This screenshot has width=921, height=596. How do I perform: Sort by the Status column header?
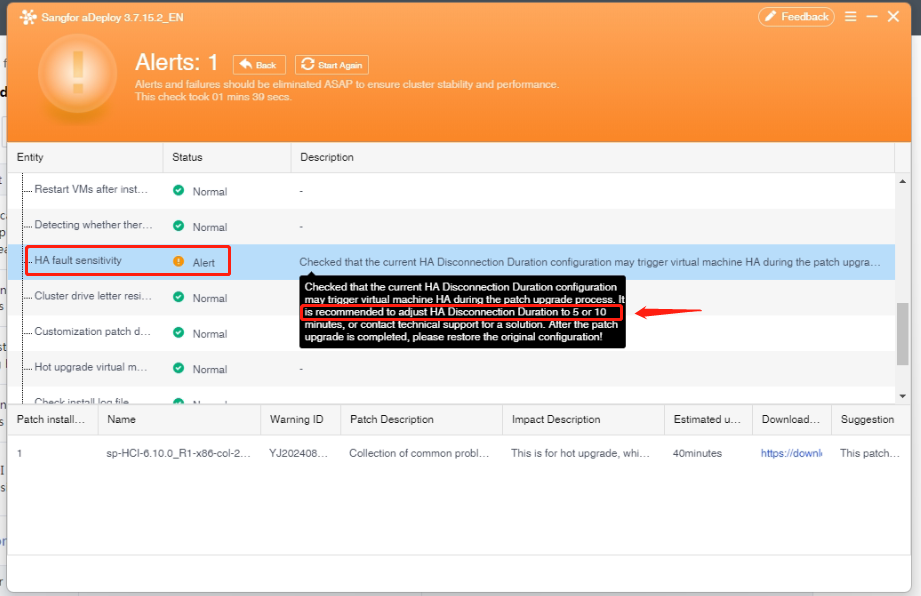click(x=227, y=157)
